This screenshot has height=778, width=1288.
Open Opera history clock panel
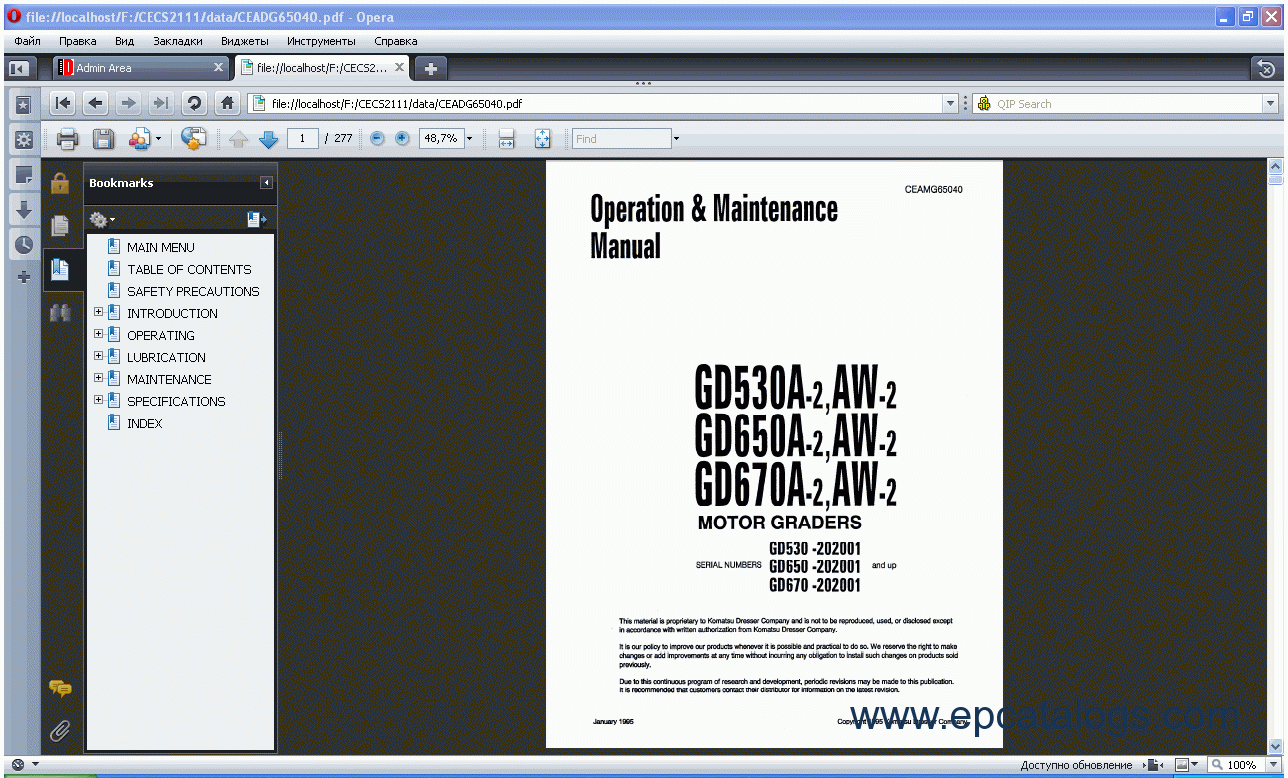[24, 244]
